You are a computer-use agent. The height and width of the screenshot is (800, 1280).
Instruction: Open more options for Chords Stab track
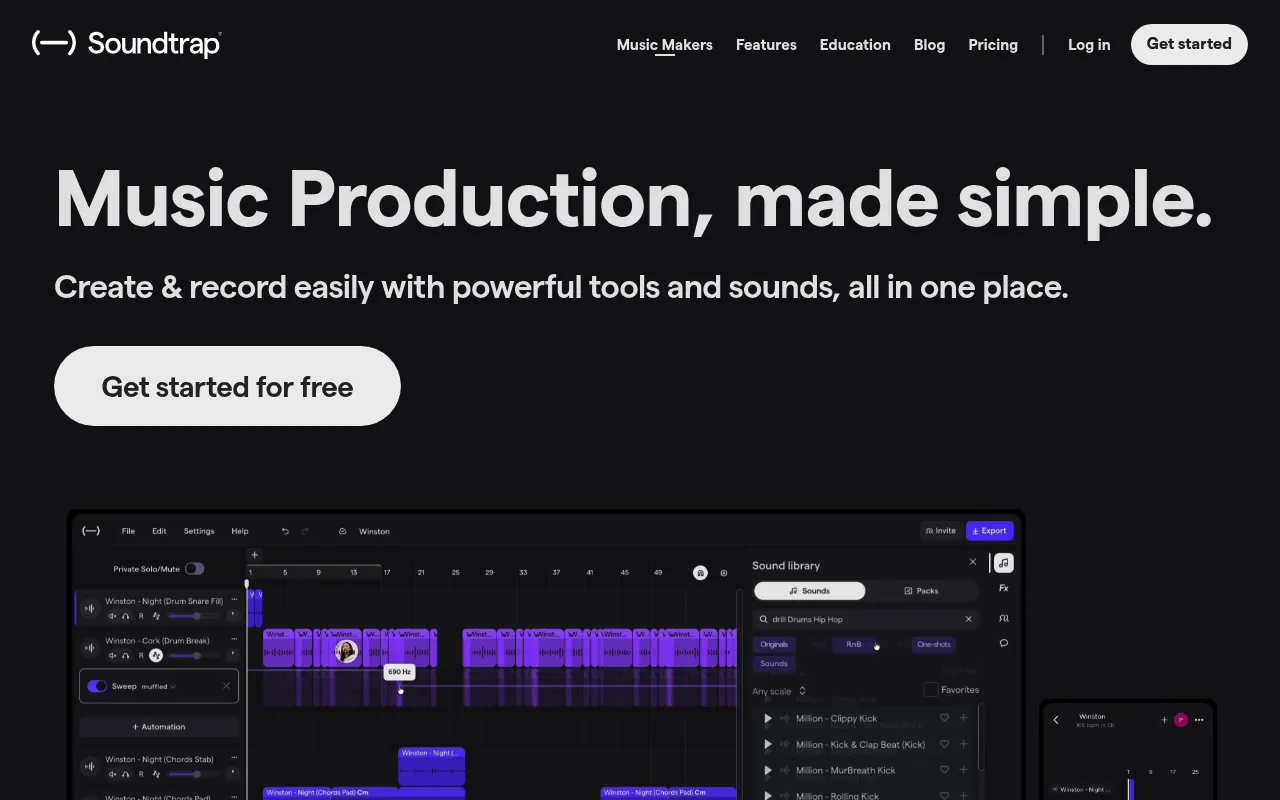(234, 758)
